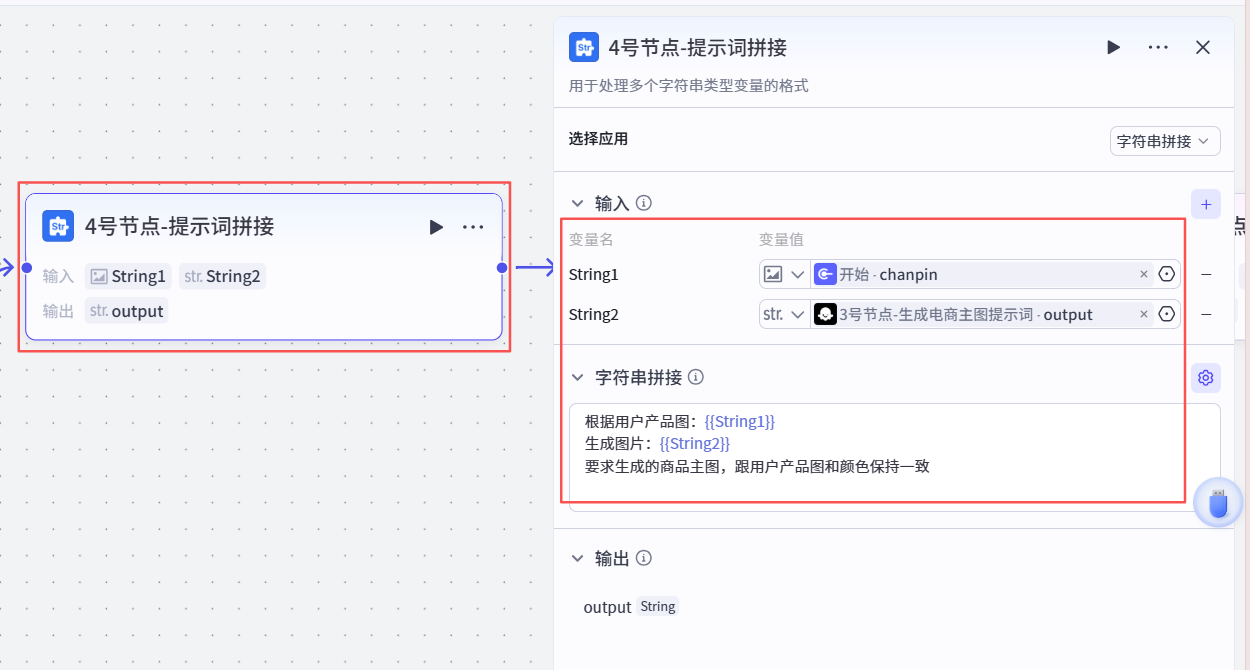The height and width of the screenshot is (670, 1260).
Task: Click the info icon next to 输入
Action: tap(644, 202)
